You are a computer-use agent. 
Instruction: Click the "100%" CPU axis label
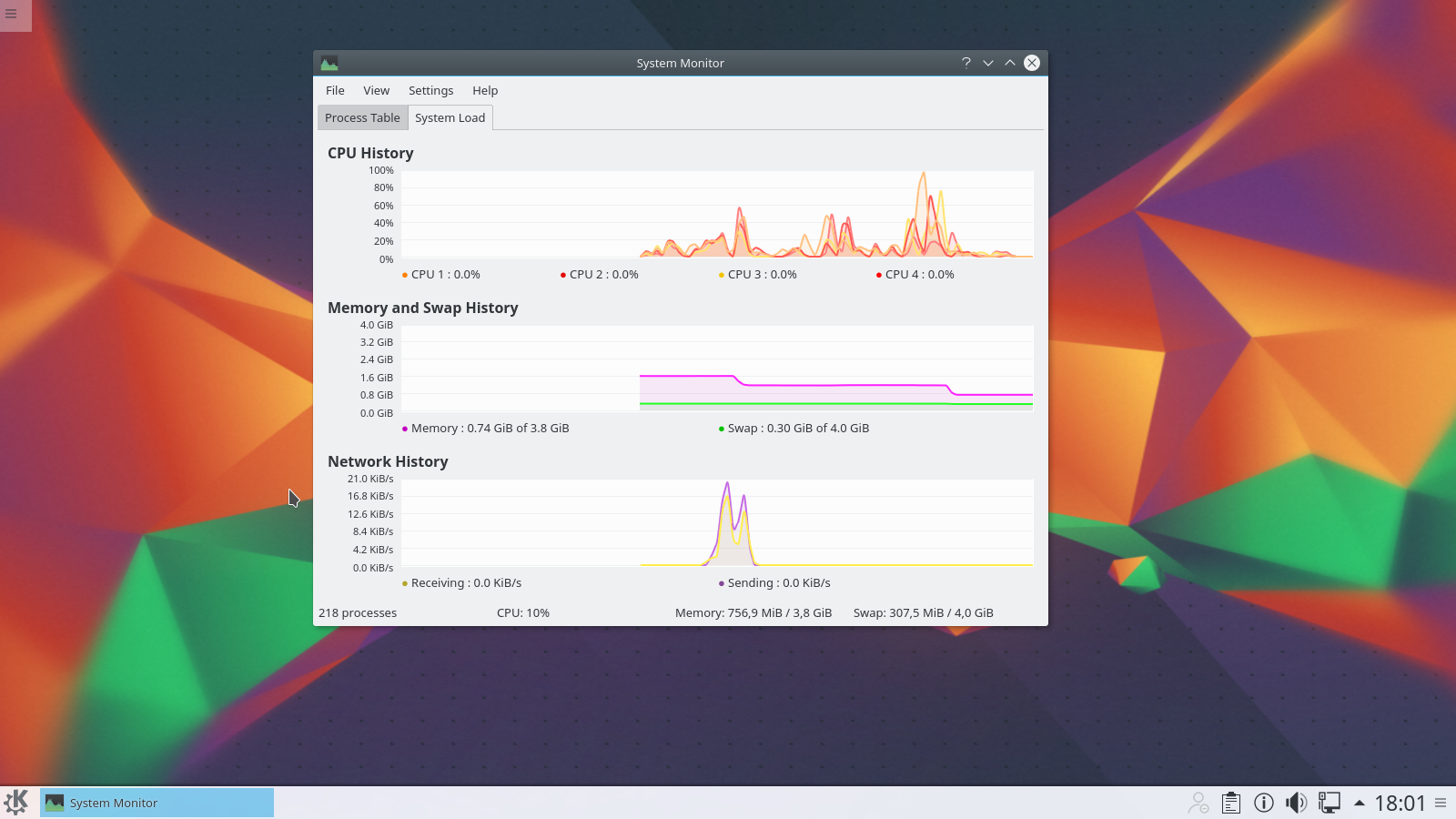pos(381,171)
